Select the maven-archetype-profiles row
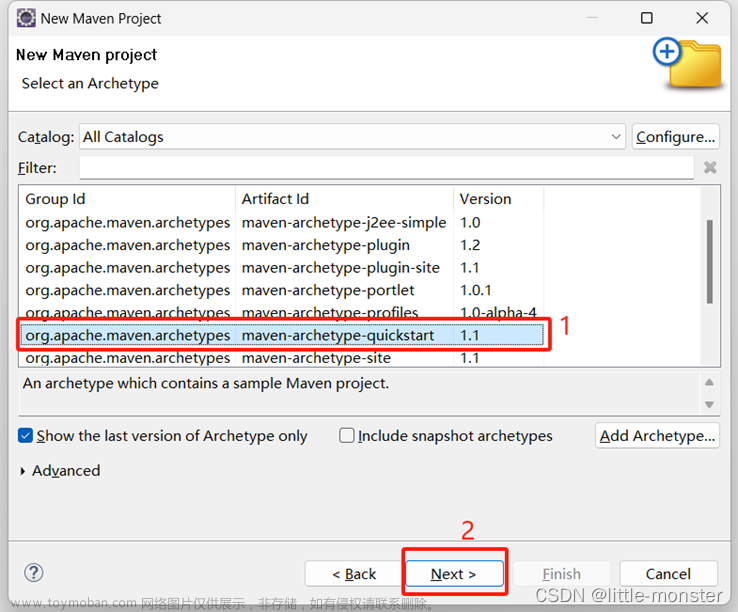The width and height of the screenshot is (738, 612). click(x=281, y=312)
